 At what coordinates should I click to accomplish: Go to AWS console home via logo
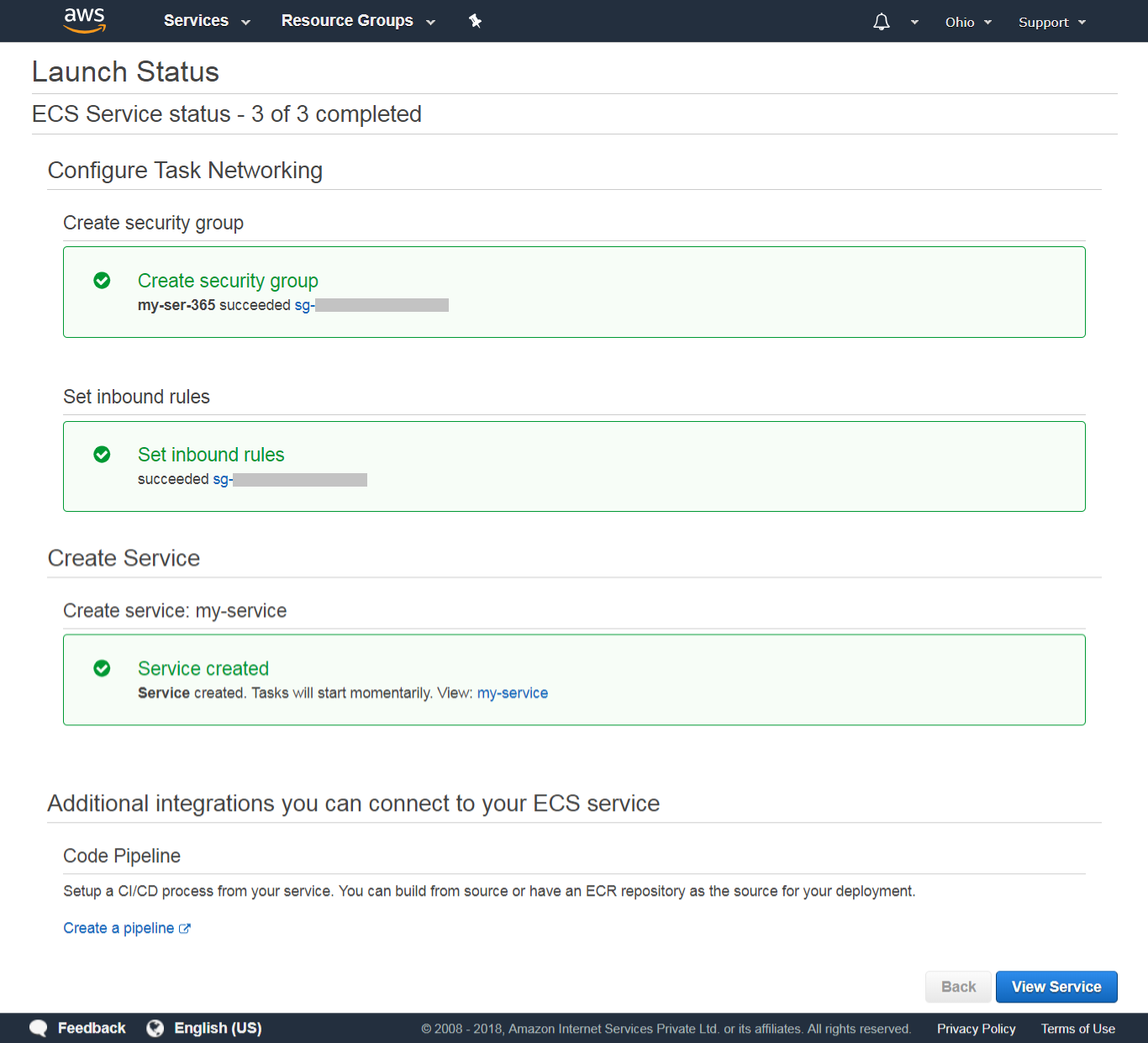[85, 20]
